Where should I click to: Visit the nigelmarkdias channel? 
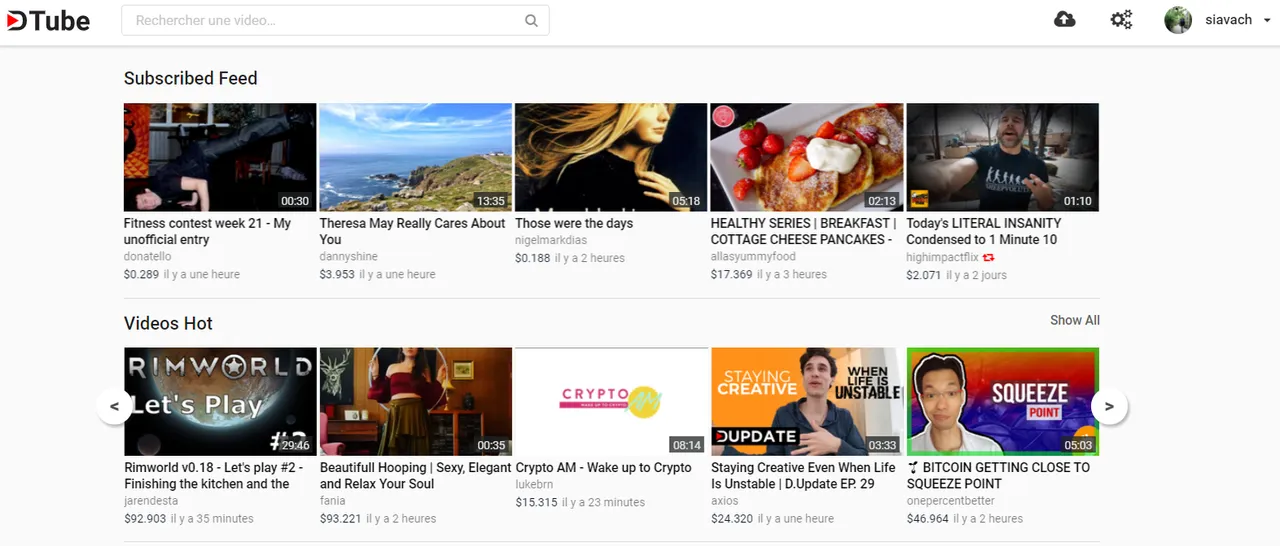click(x=551, y=240)
